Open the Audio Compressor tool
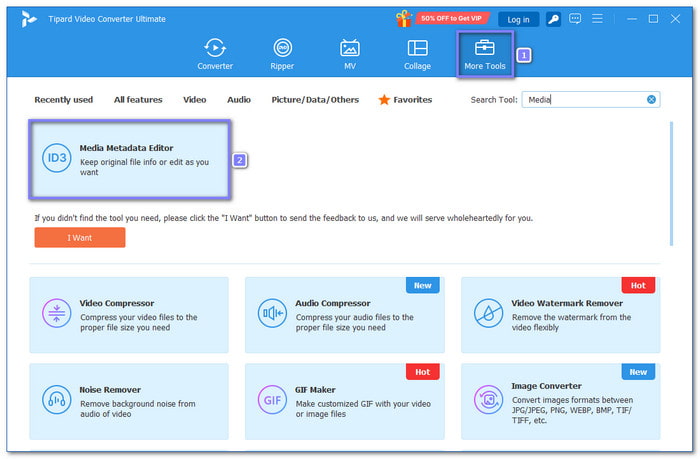The width and height of the screenshot is (700, 459). click(x=345, y=315)
